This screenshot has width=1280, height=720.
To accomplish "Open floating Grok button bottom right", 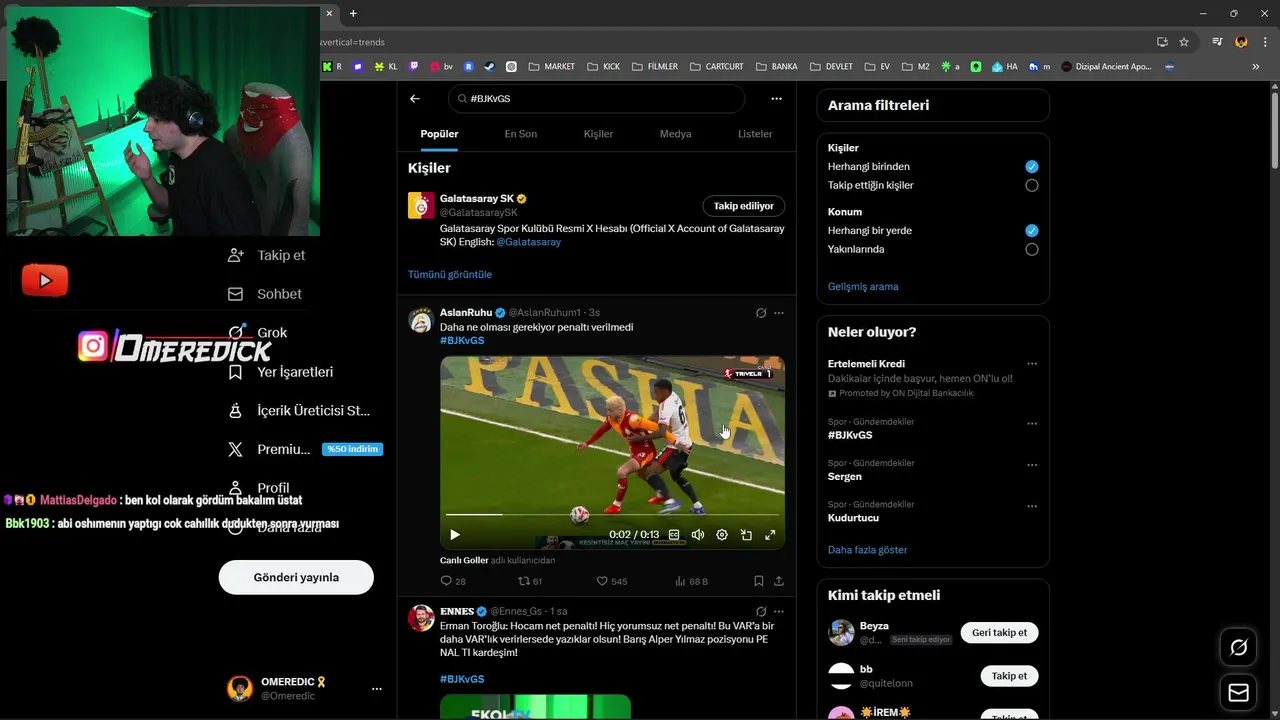I will (1239, 648).
